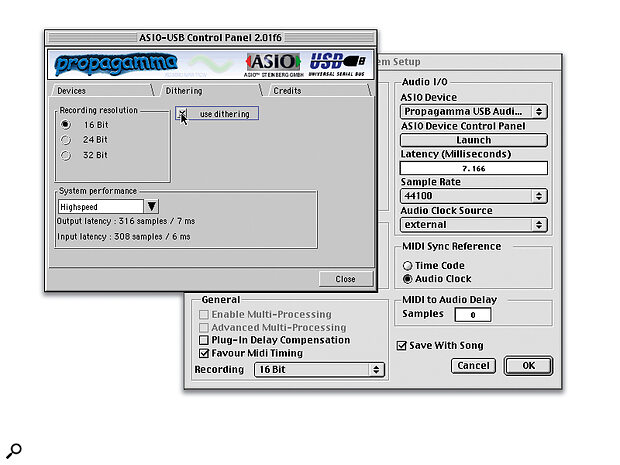620x465 pixels.
Task: Confirm the Setup dialog with OK
Action: tap(528, 366)
